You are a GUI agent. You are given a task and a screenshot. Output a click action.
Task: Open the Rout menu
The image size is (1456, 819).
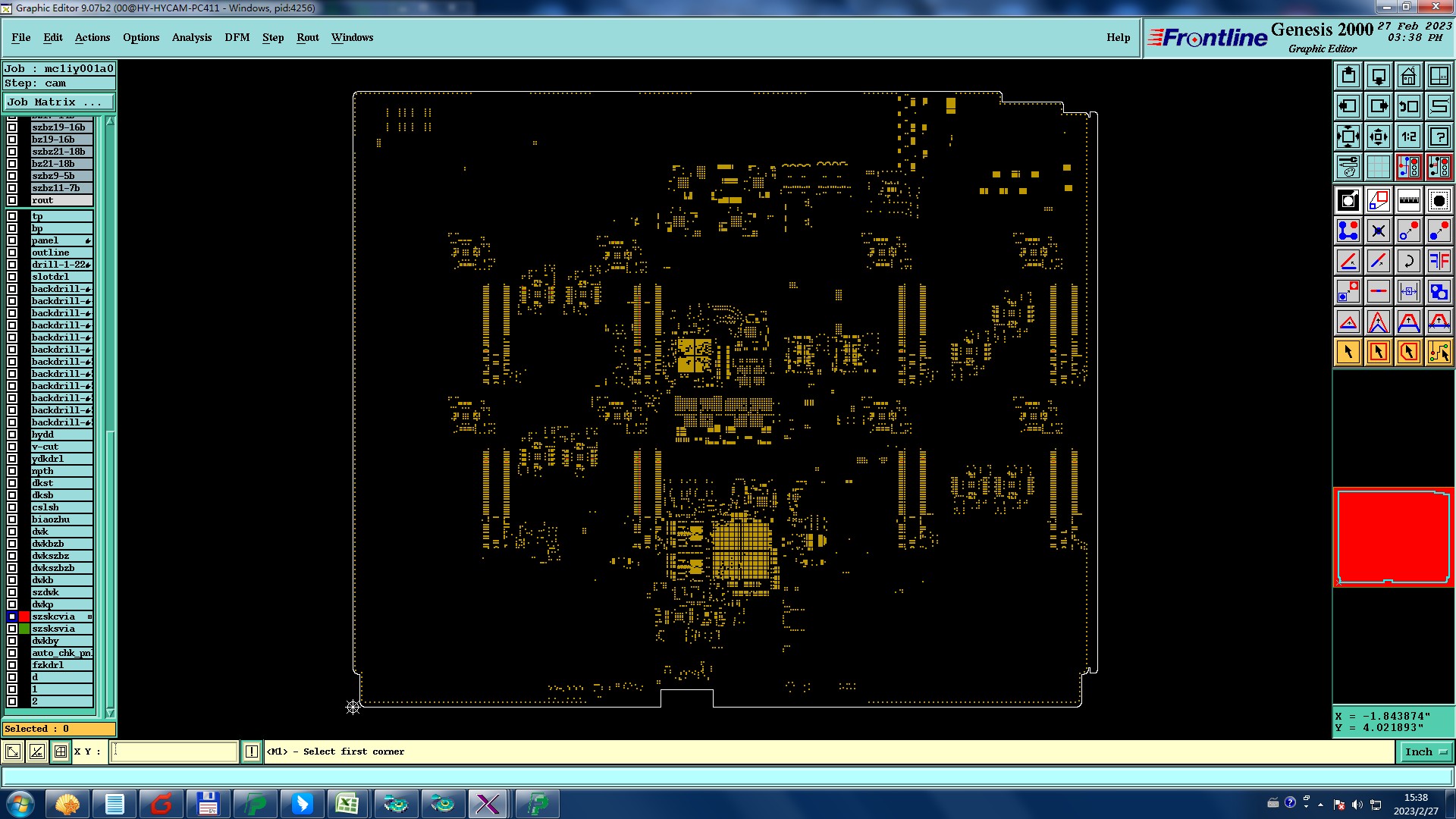308,37
